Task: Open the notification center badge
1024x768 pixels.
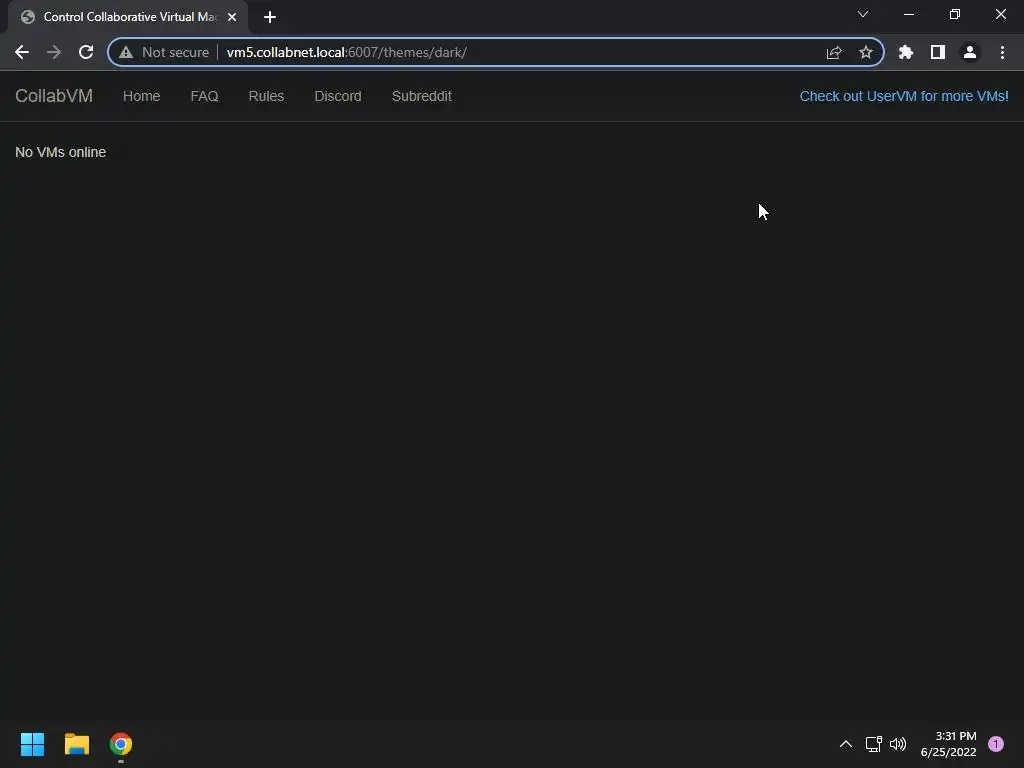Action: click(x=996, y=744)
